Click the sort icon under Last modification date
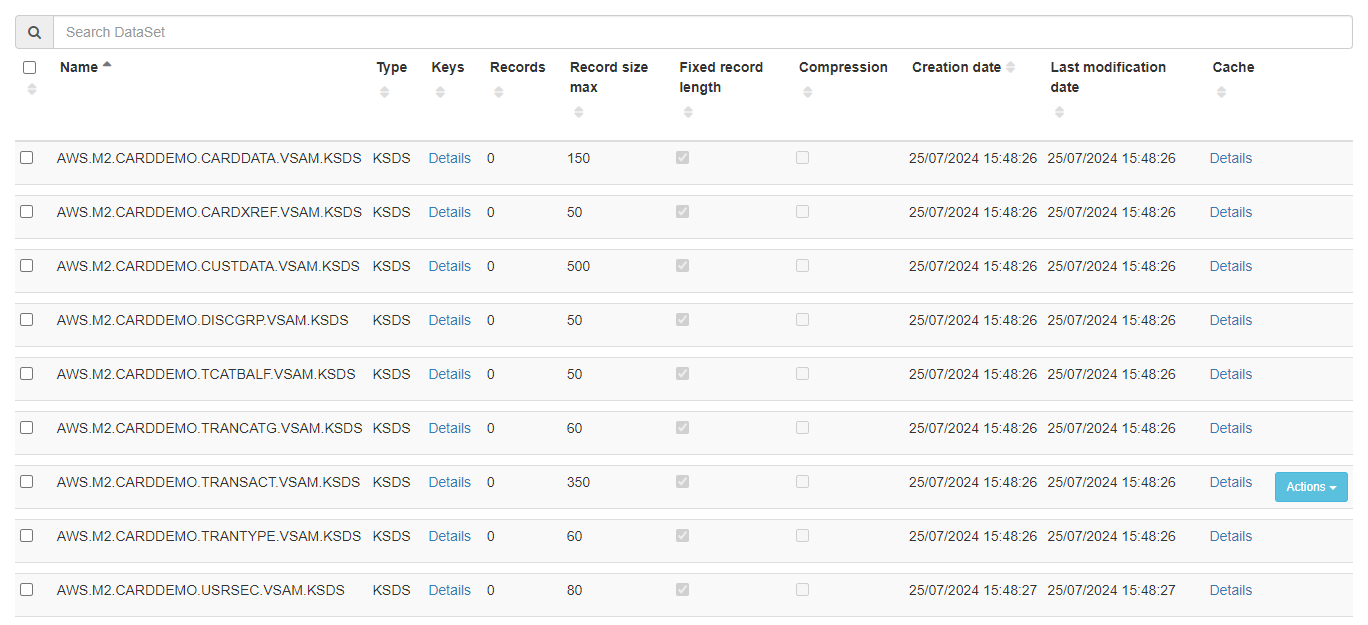Image resolution: width=1368 pixels, height=625 pixels. pyautogui.click(x=1059, y=111)
